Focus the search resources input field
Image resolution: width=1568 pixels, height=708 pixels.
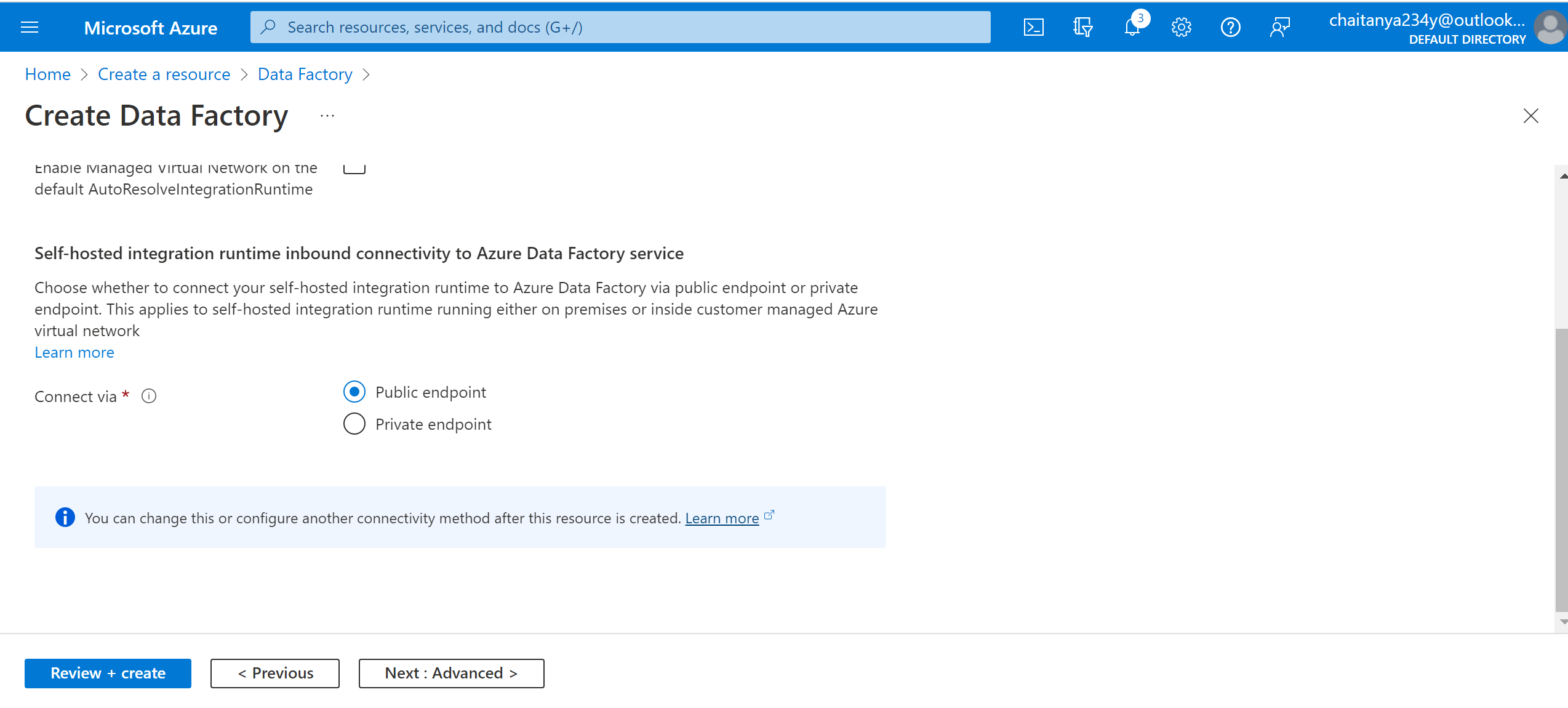tap(620, 27)
